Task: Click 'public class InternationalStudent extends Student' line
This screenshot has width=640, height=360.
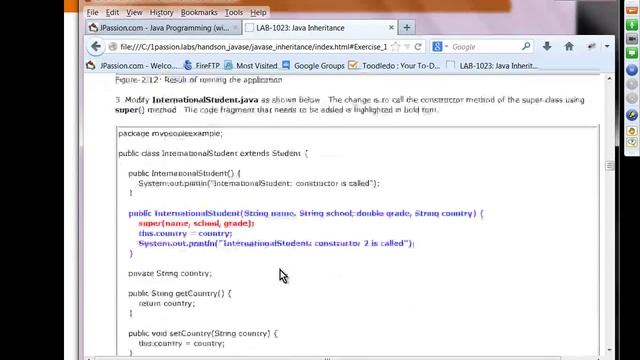Action: coord(213,153)
